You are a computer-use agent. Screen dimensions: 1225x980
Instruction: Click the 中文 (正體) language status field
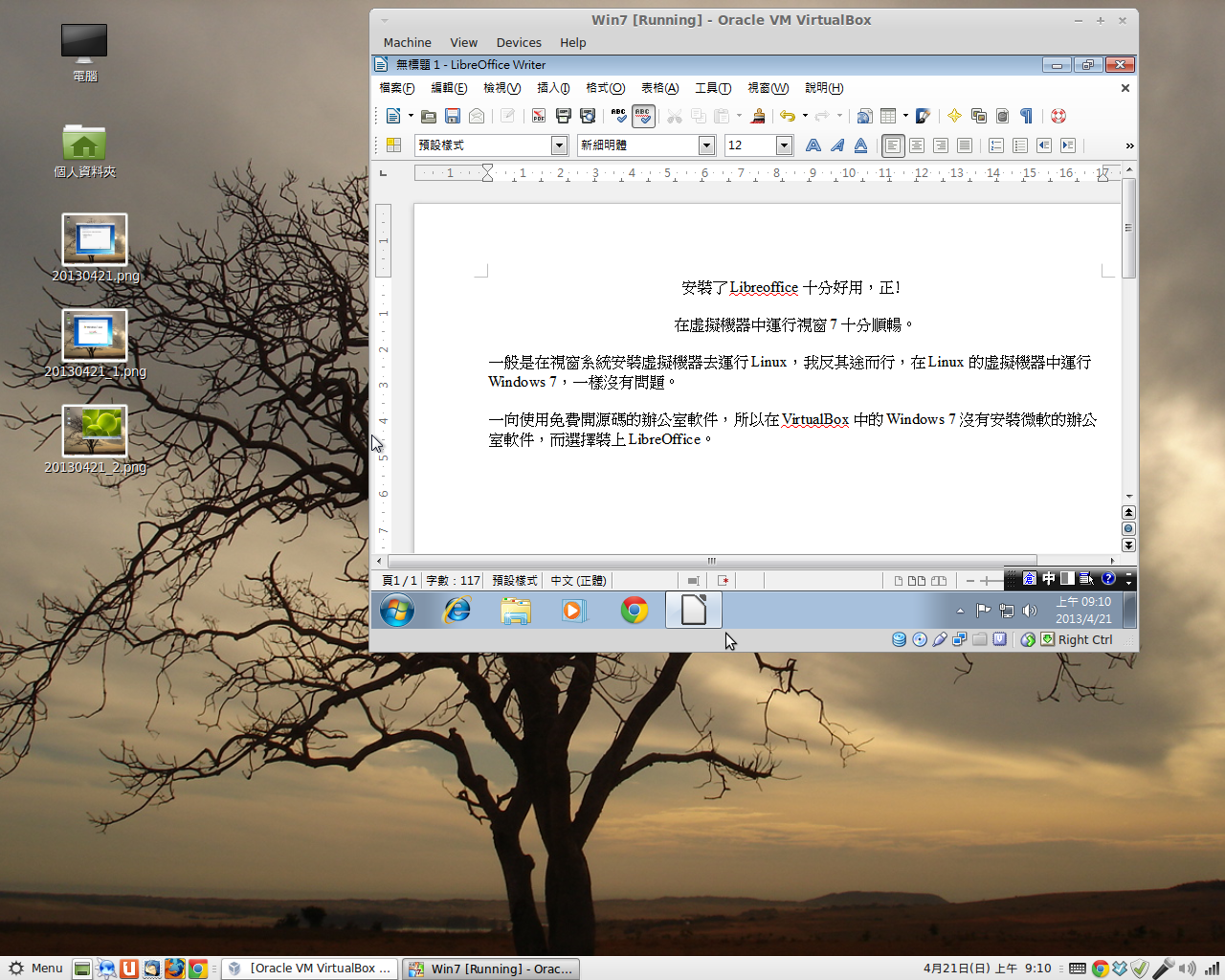(578, 580)
